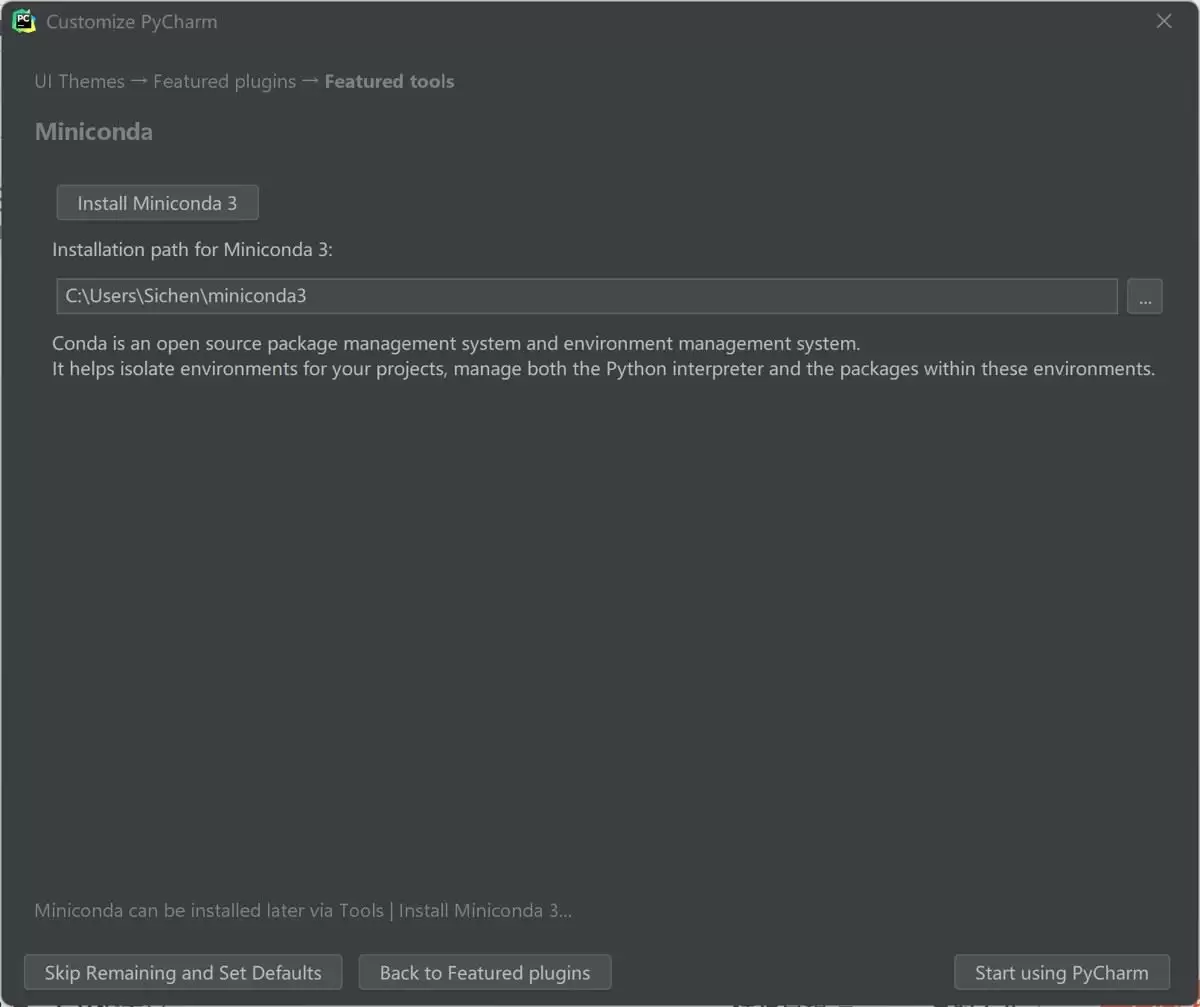
Task: Focus the Miniconda installation path field
Action: point(587,296)
